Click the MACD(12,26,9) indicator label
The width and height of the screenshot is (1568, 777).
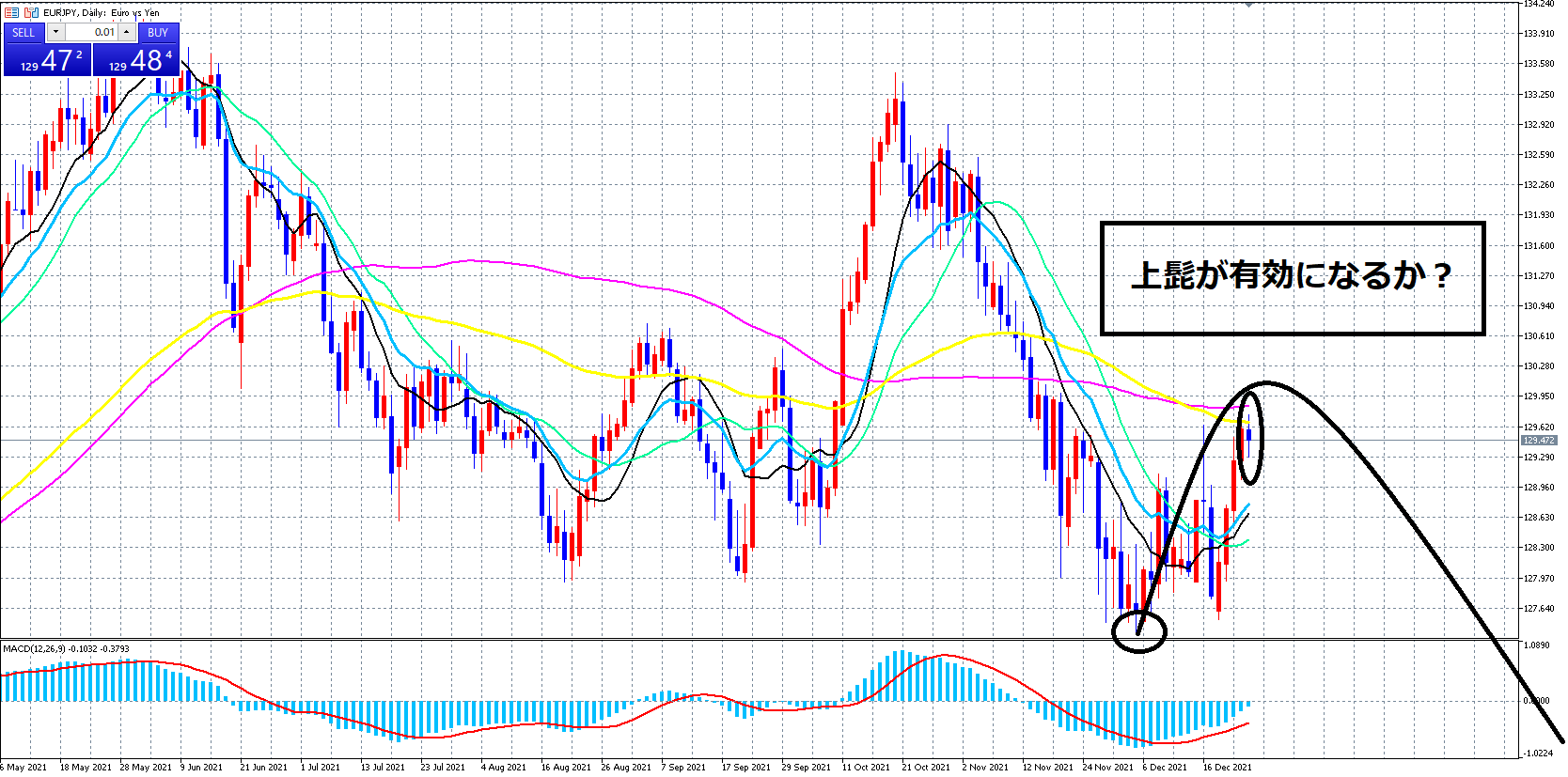[x=66, y=648]
